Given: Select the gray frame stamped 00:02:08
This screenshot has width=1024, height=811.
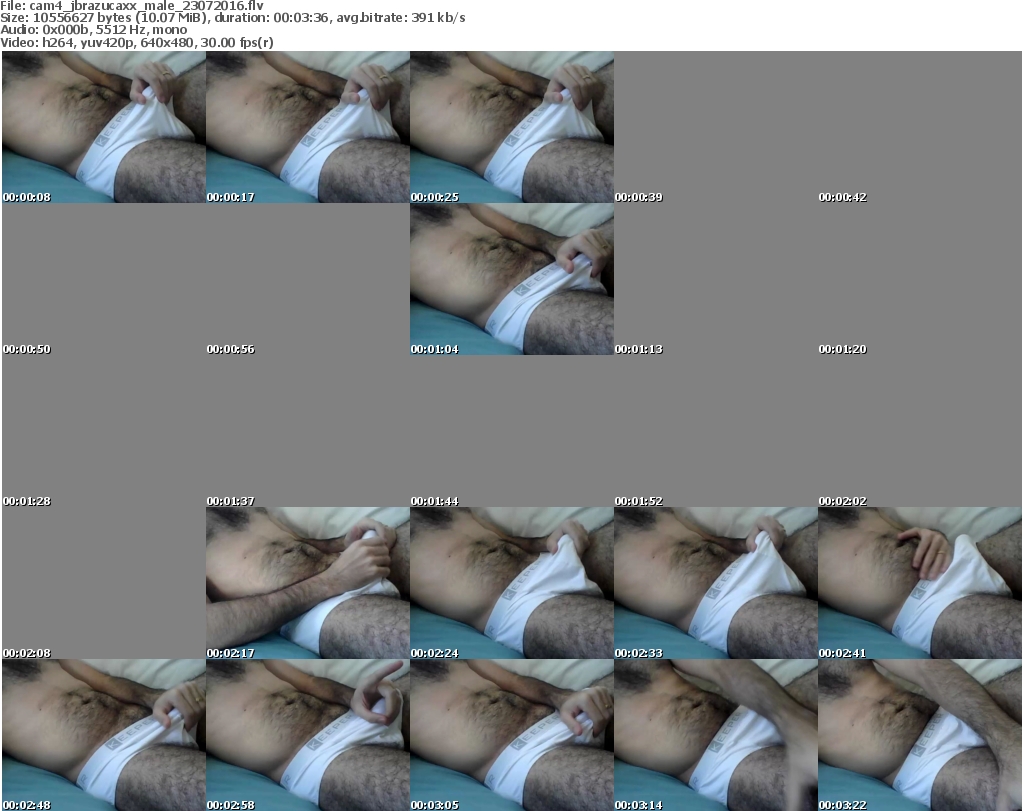Looking at the screenshot, I should [104, 583].
